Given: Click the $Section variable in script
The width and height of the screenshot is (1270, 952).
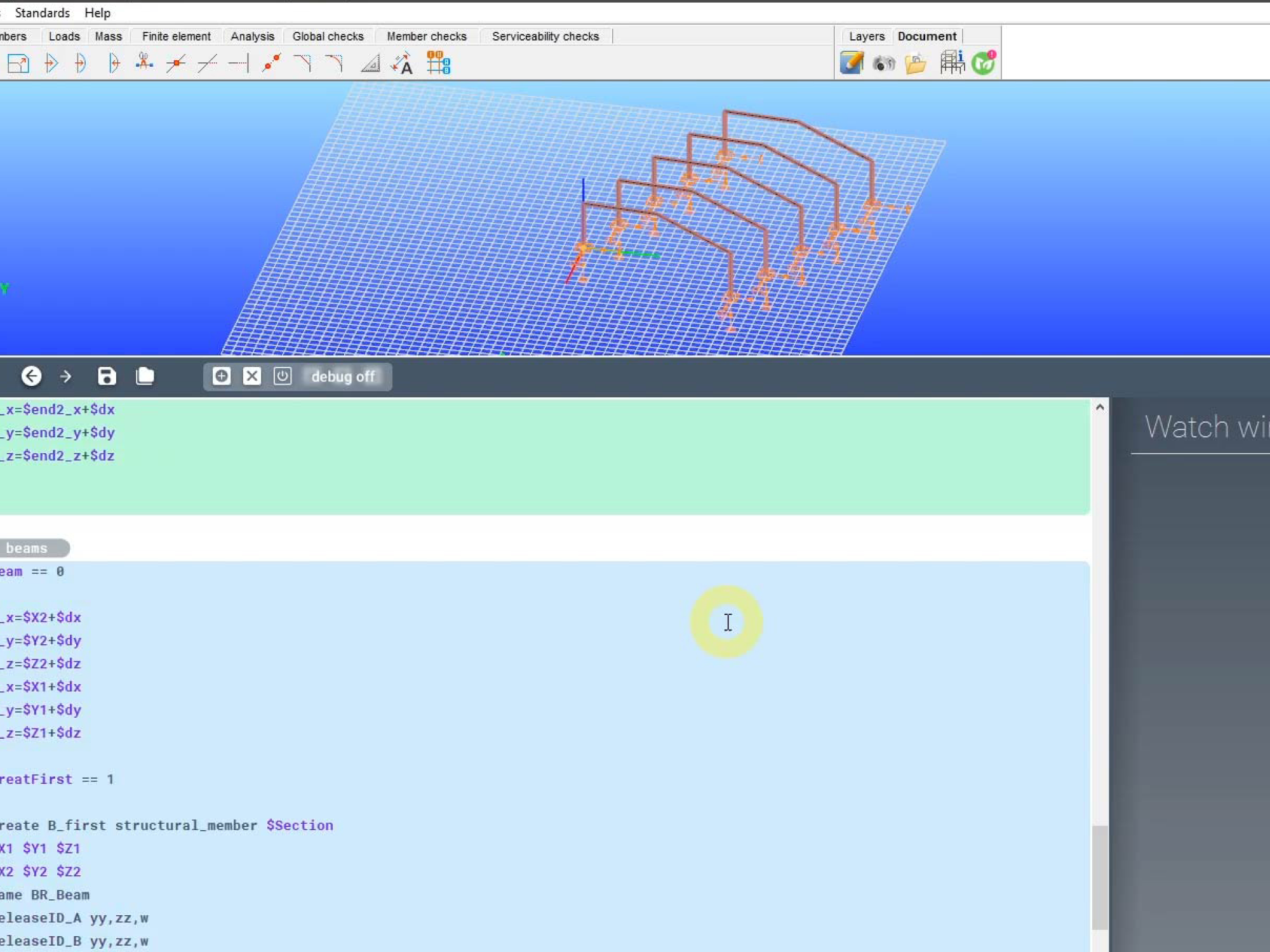Looking at the screenshot, I should coord(300,825).
